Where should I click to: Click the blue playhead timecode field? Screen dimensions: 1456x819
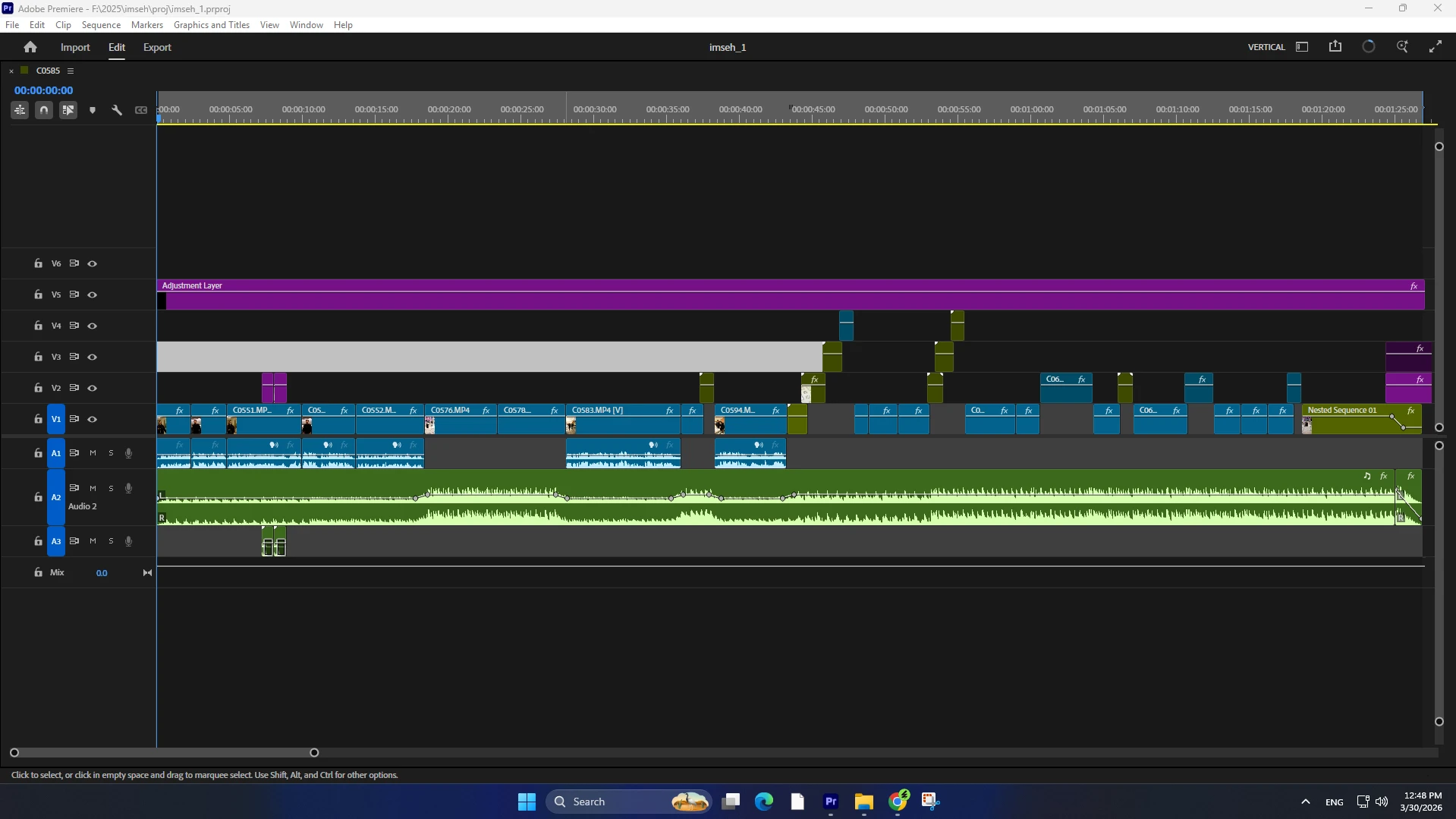(x=43, y=90)
